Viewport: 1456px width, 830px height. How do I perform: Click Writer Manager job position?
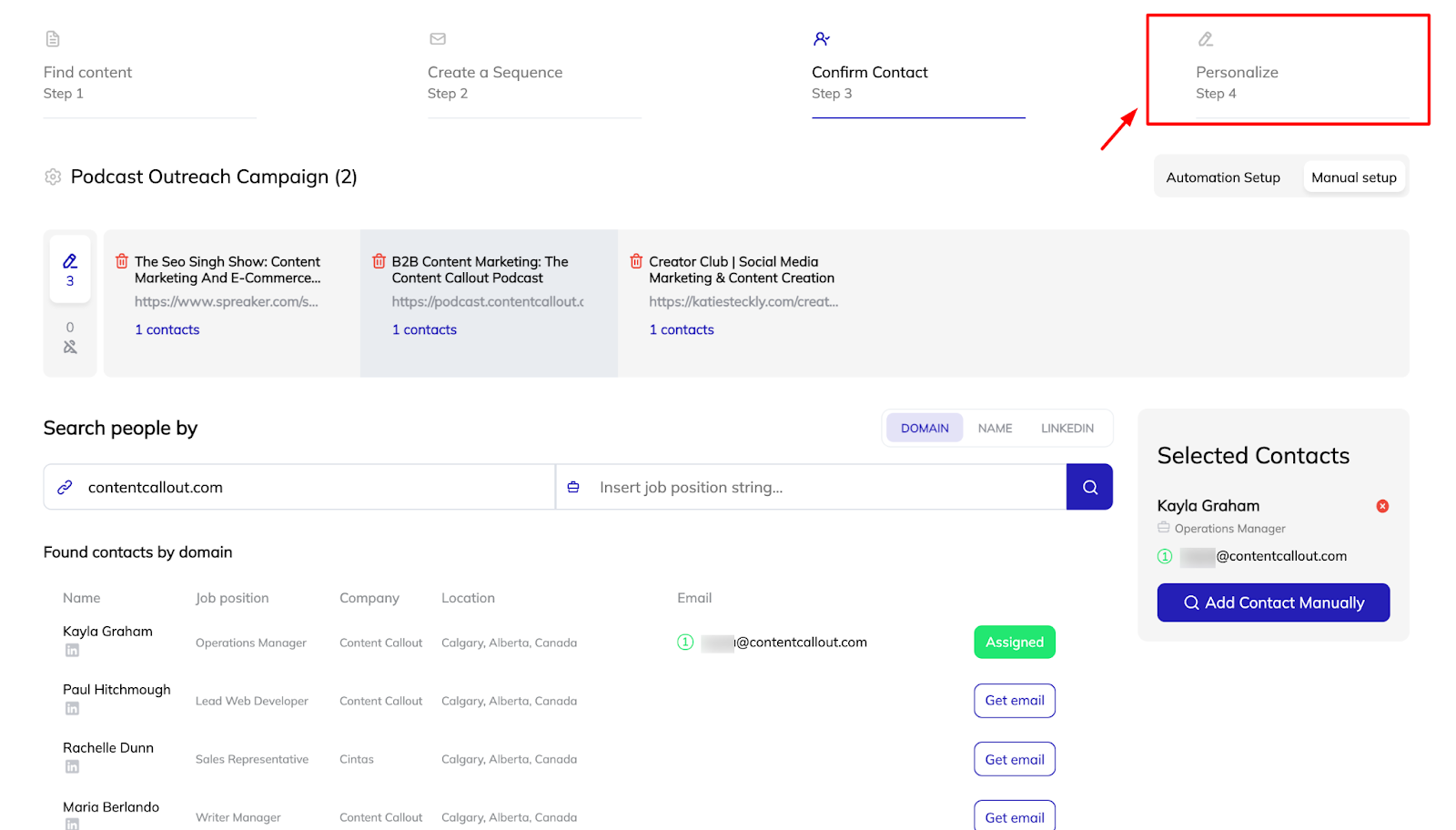(x=238, y=817)
